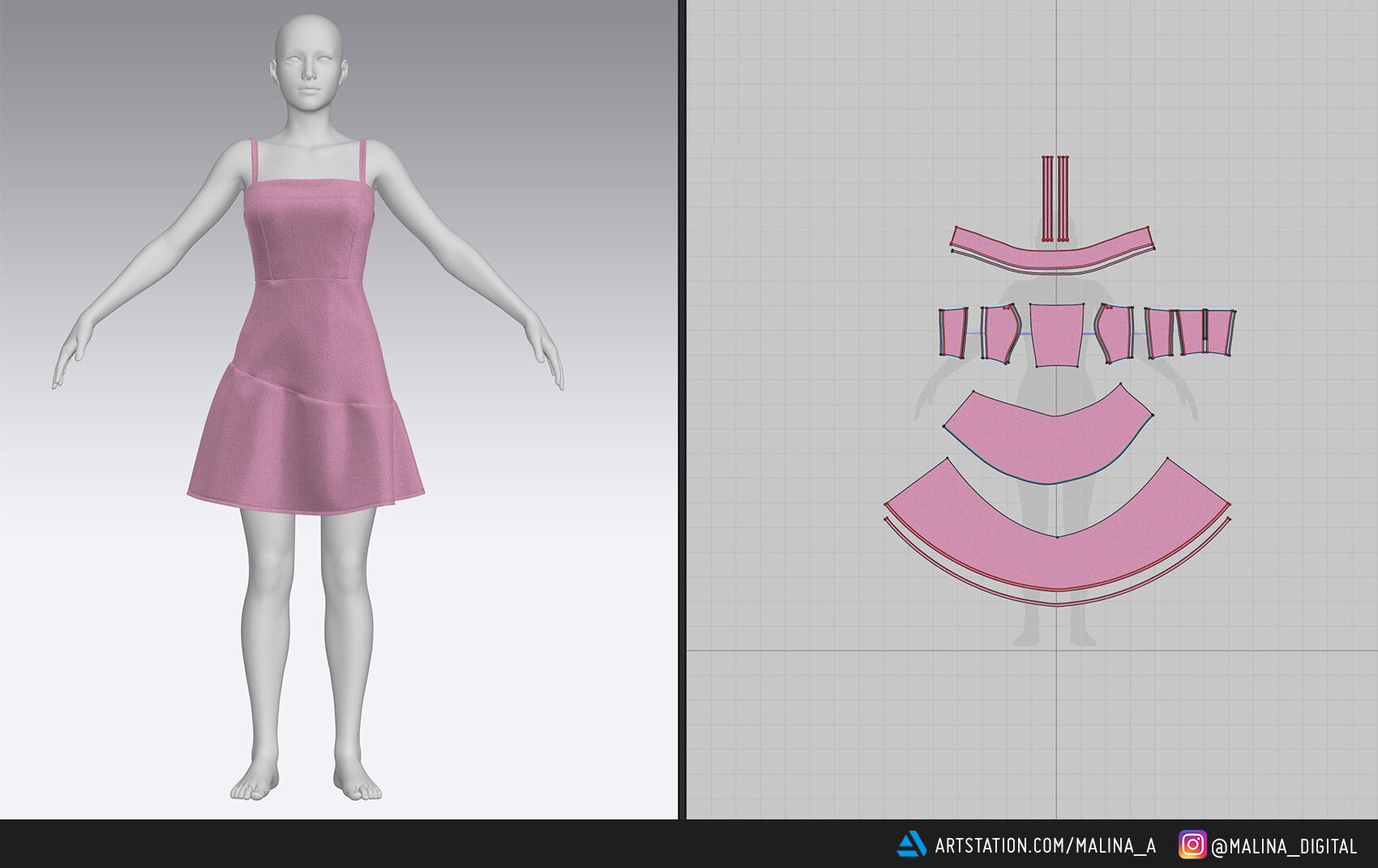This screenshot has height=868, width=1378.
Task: Click the mannequin's head in the 3D view
Action: click(x=308, y=65)
